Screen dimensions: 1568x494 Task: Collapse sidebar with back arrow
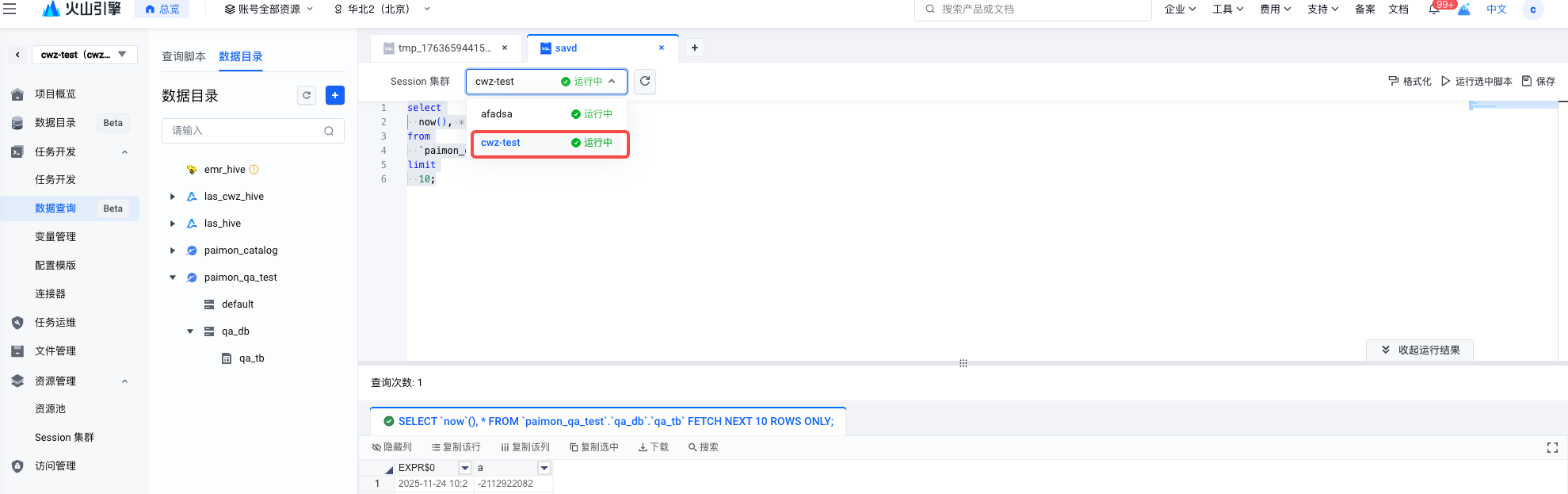pyautogui.click(x=17, y=55)
